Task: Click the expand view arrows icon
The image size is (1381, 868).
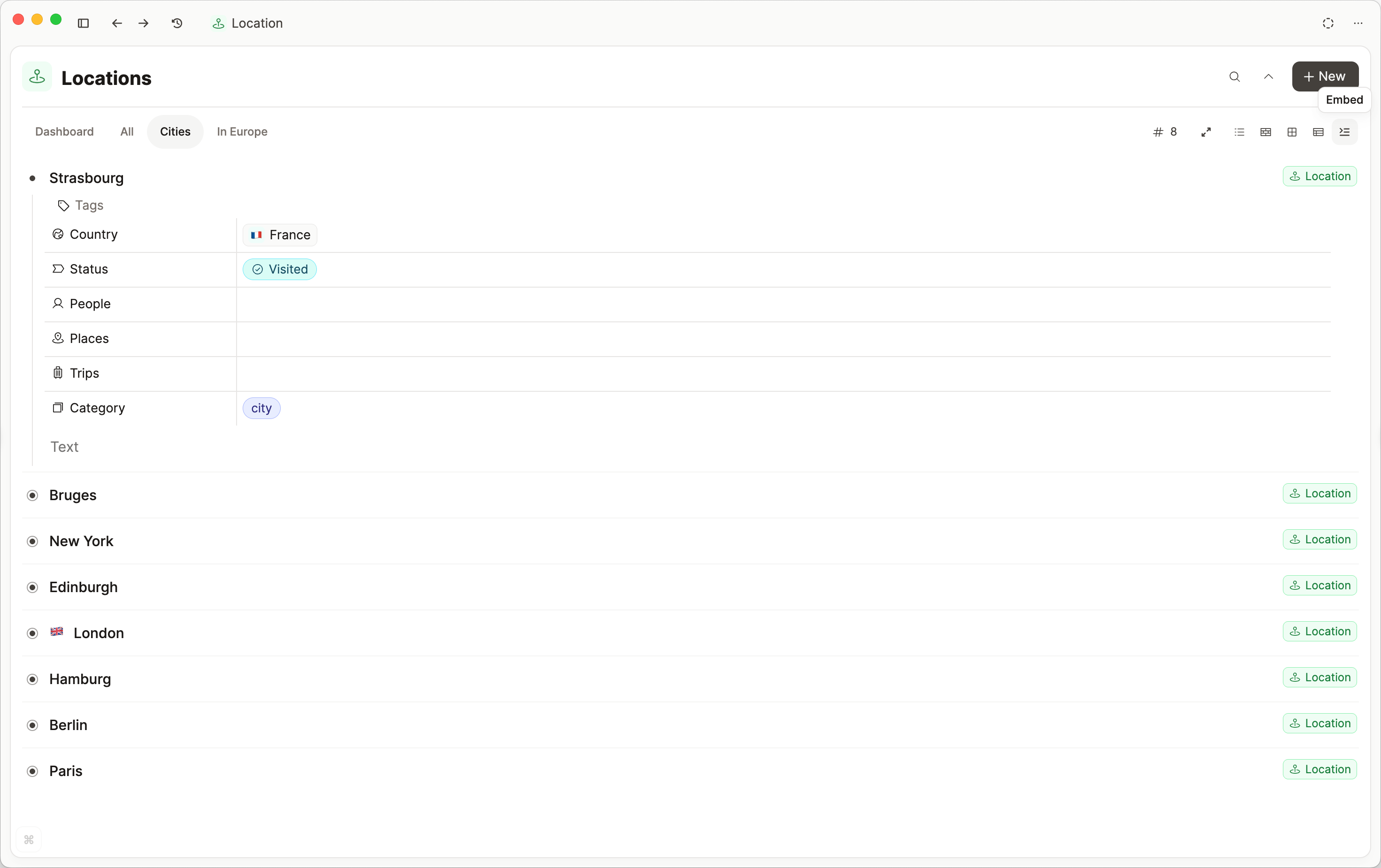Action: coord(1206,132)
